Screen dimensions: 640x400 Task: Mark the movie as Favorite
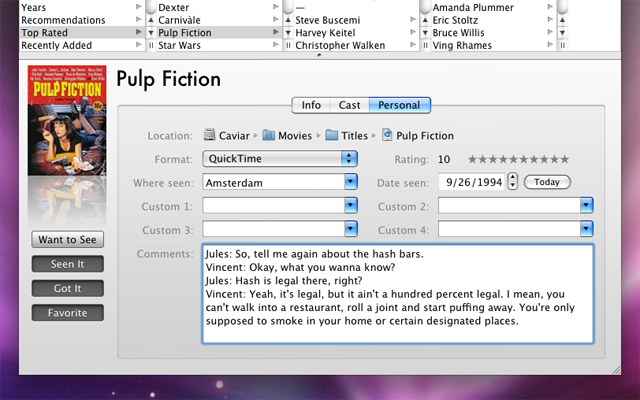(x=67, y=313)
